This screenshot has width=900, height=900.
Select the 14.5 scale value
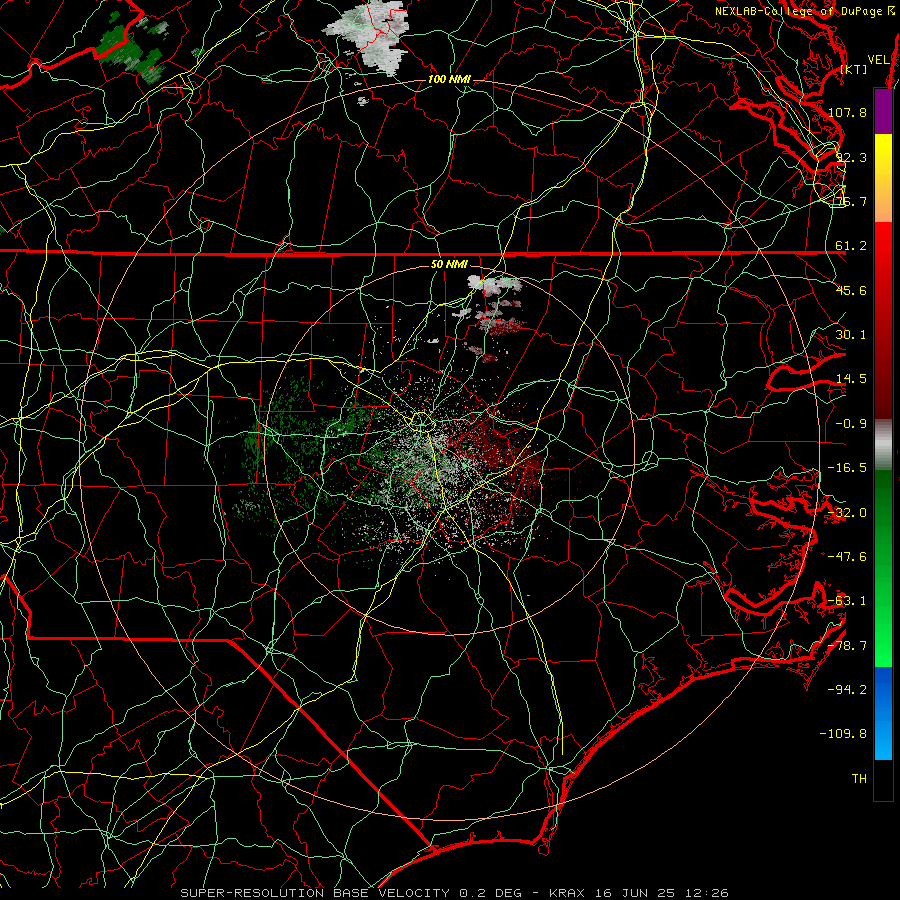(851, 379)
